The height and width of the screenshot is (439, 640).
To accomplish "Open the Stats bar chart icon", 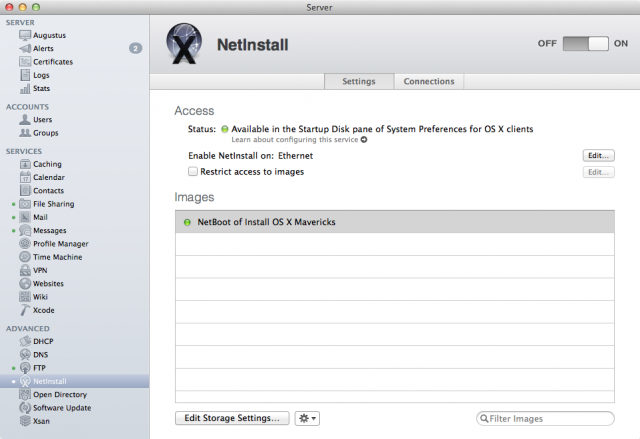I will [25, 89].
